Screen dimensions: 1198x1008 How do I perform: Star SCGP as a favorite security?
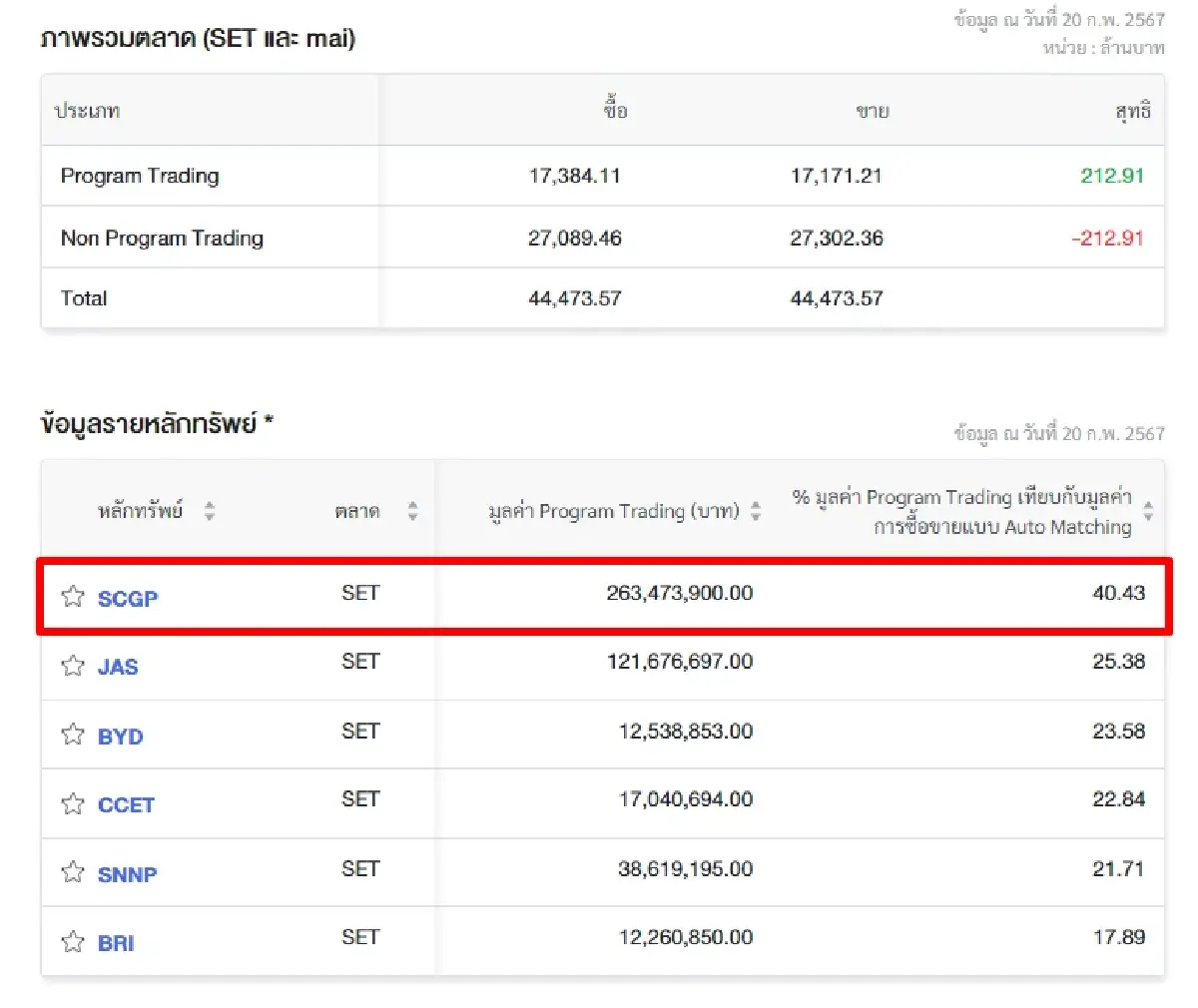[72, 596]
